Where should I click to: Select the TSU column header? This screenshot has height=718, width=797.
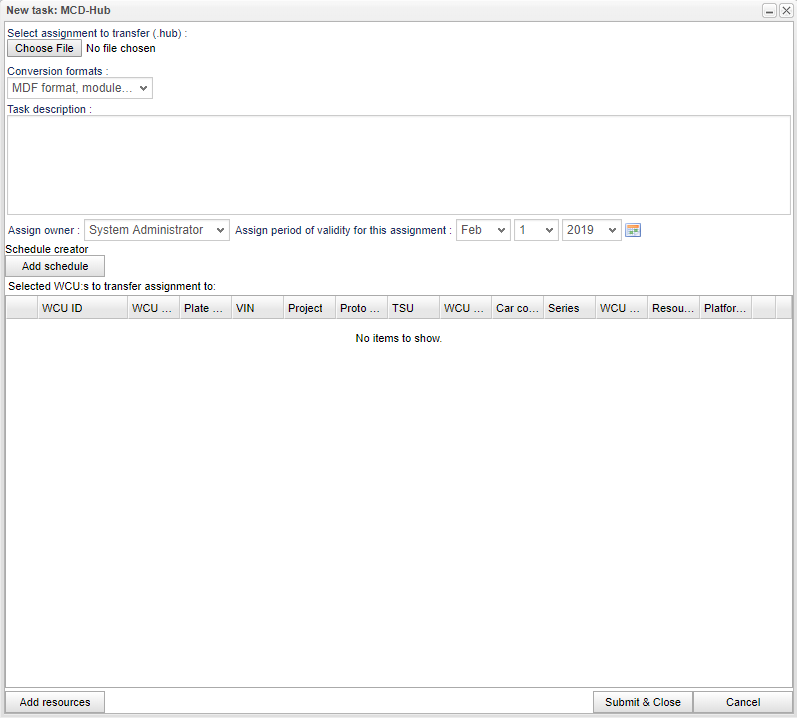413,308
